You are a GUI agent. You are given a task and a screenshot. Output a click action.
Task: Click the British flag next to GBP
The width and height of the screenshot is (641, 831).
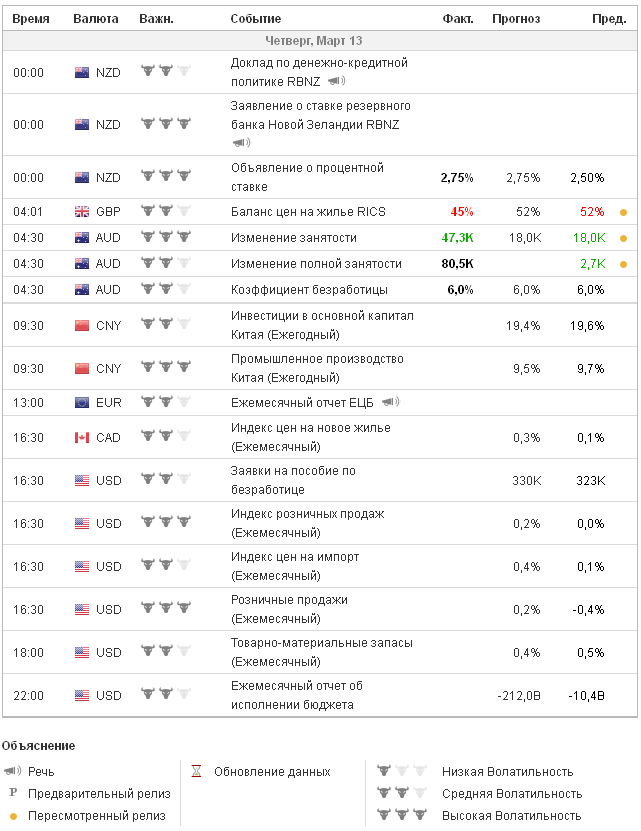click(x=82, y=212)
